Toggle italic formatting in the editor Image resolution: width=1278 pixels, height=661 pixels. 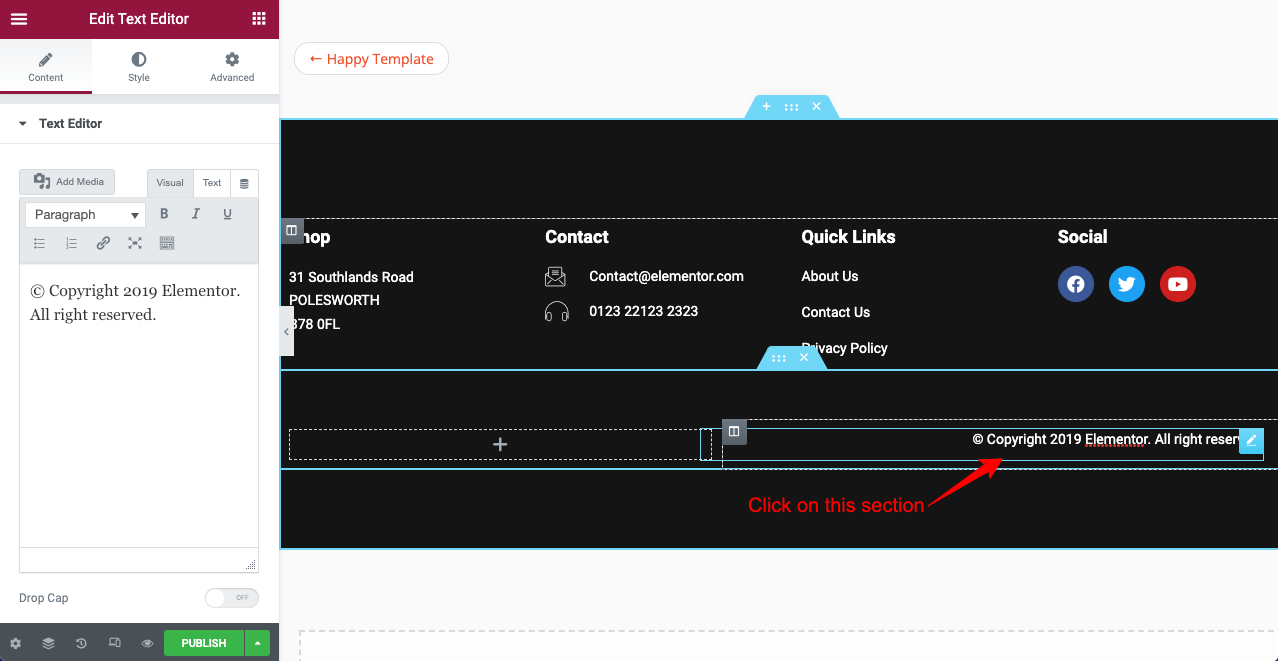pos(196,213)
